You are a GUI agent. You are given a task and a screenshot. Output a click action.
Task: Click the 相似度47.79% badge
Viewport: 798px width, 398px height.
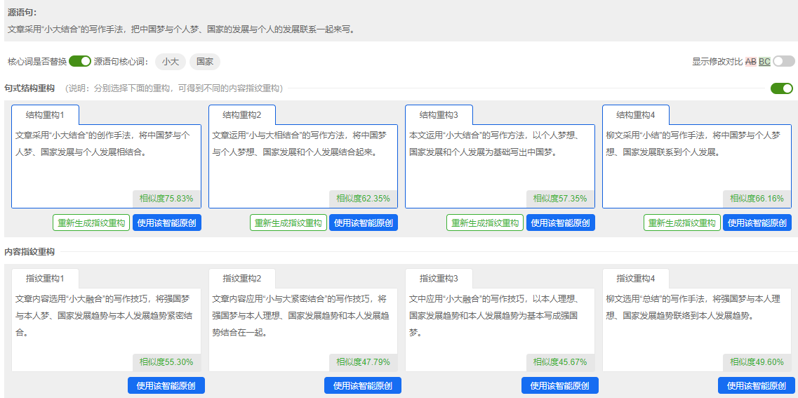[363, 362]
